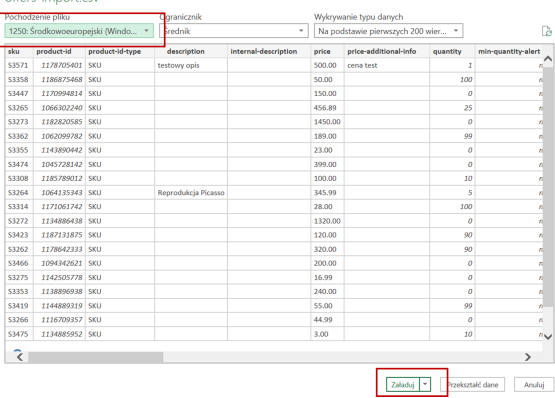Click the price cell 3.00

tap(327, 334)
